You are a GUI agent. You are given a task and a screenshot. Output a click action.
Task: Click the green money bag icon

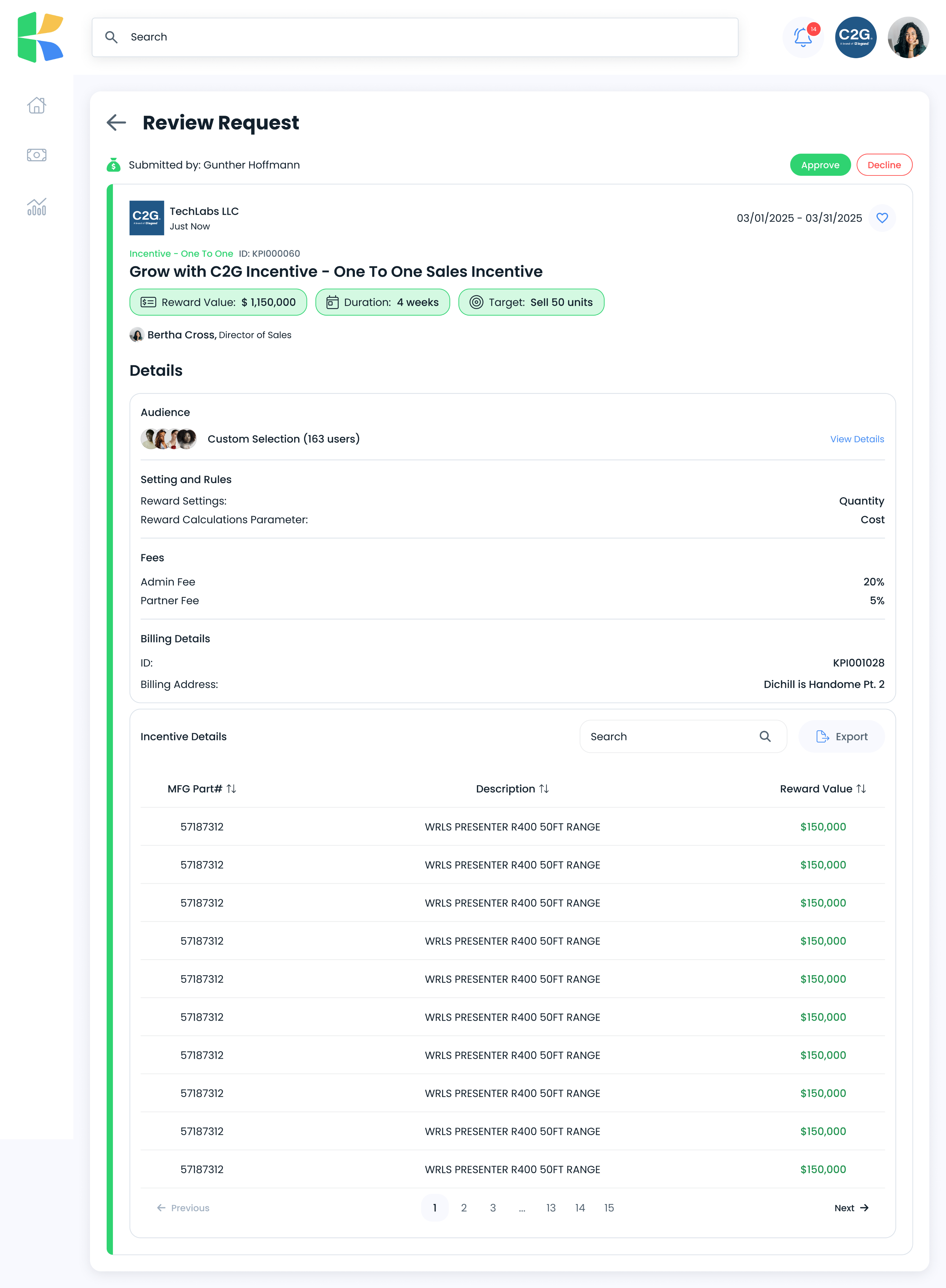tap(113, 165)
